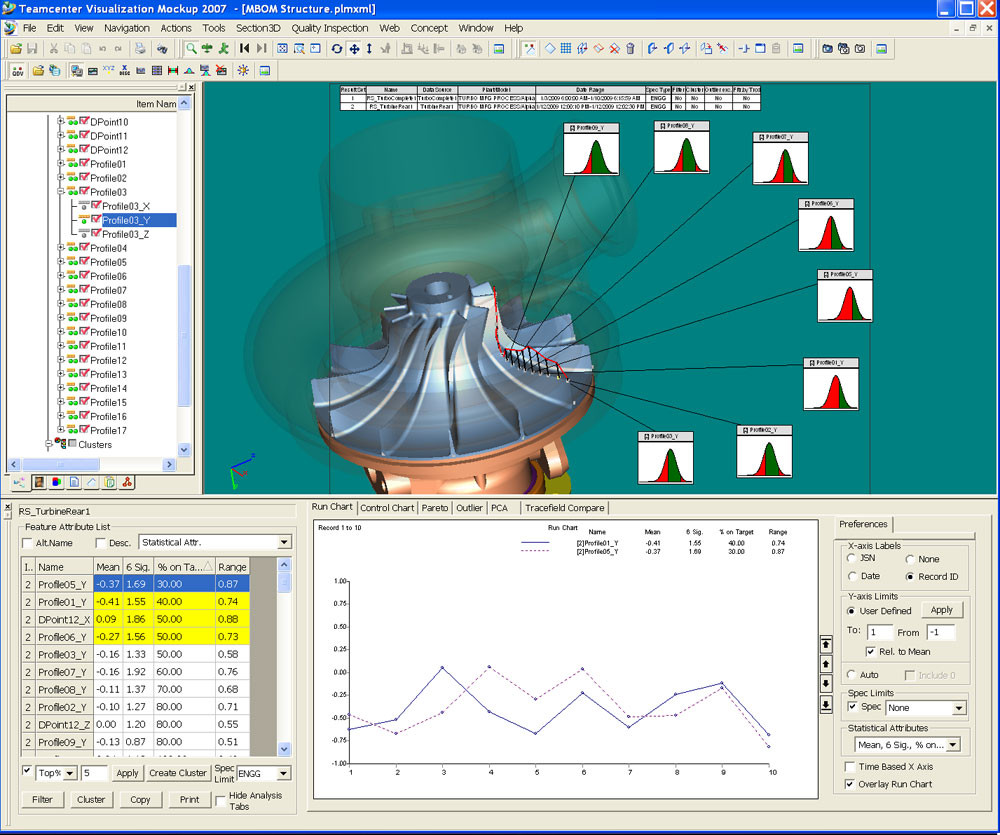The image size is (1000, 835).
Task: Toggle the Desc. checkbox
Action: coord(100,543)
